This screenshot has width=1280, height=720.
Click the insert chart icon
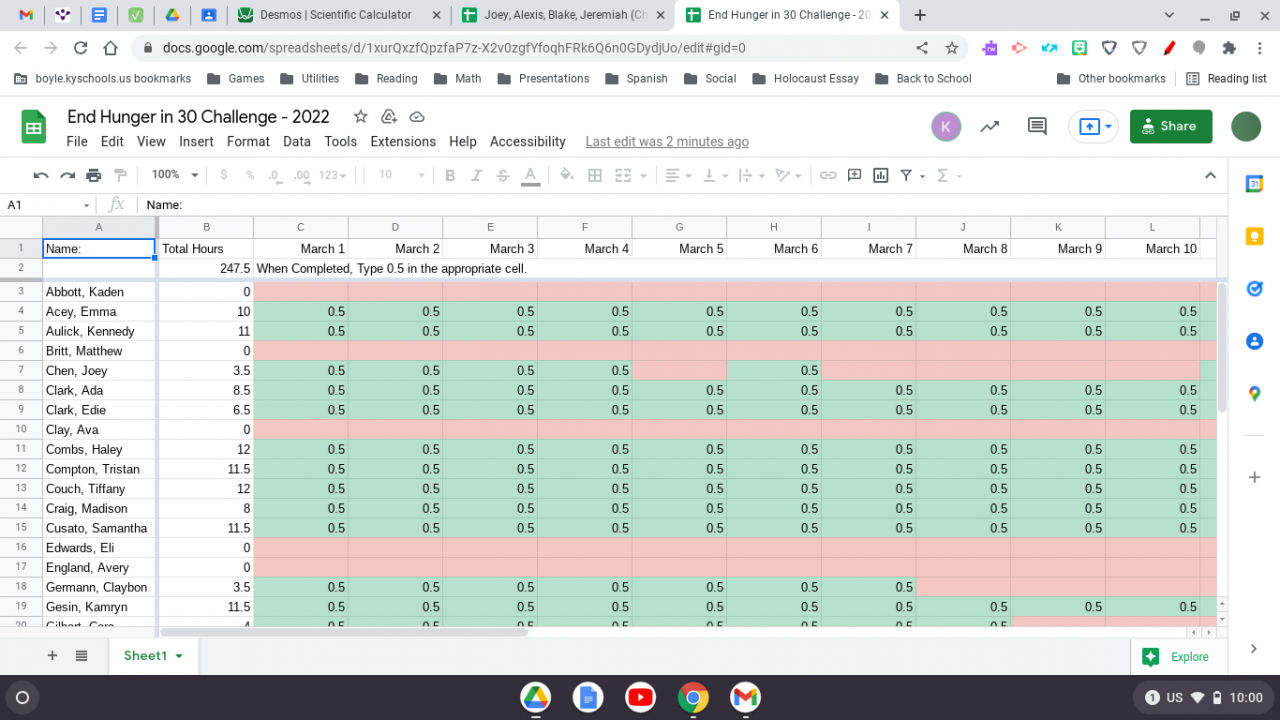coord(880,175)
